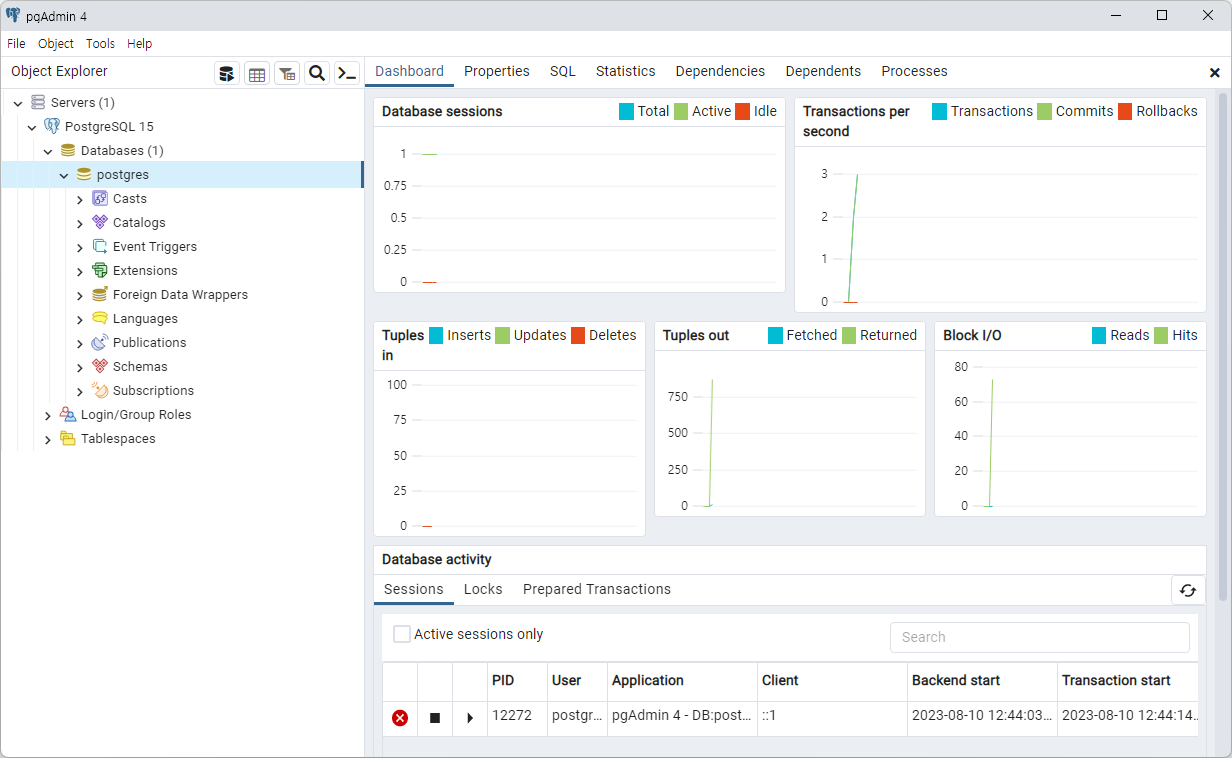Select the Subscriptions tree item label
This screenshot has width=1232, height=758.
coord(154,391)
